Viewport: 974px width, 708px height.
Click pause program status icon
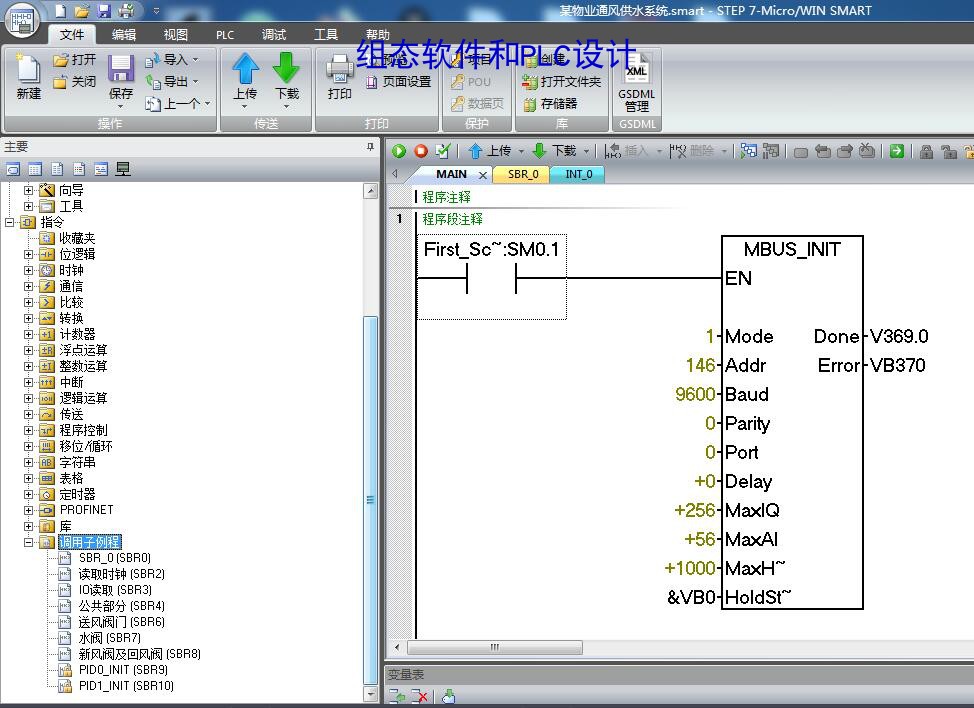(x=771, y=151)
